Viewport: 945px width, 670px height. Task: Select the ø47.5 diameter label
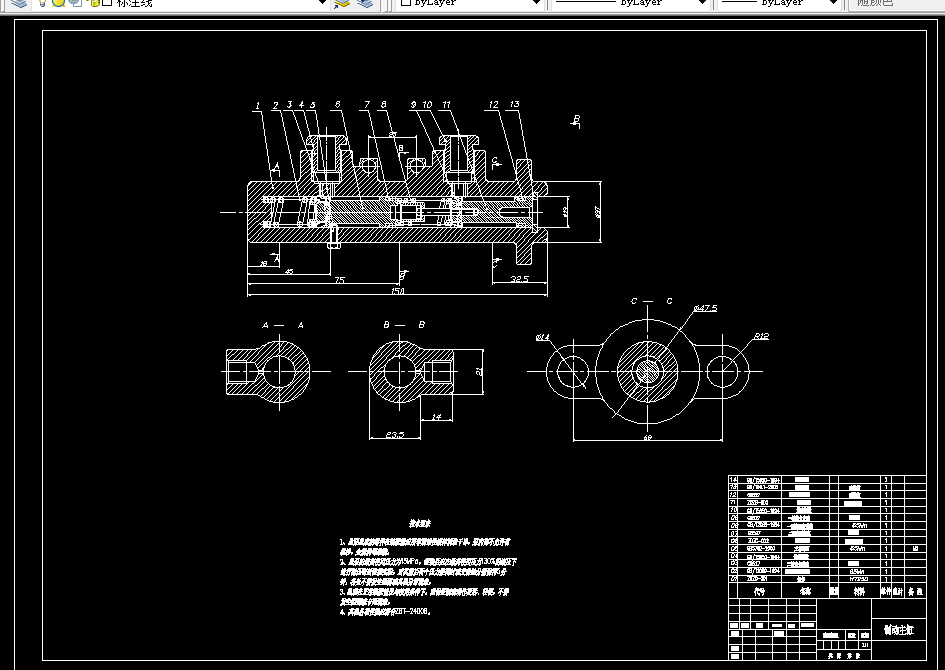(x=705, y=308)
